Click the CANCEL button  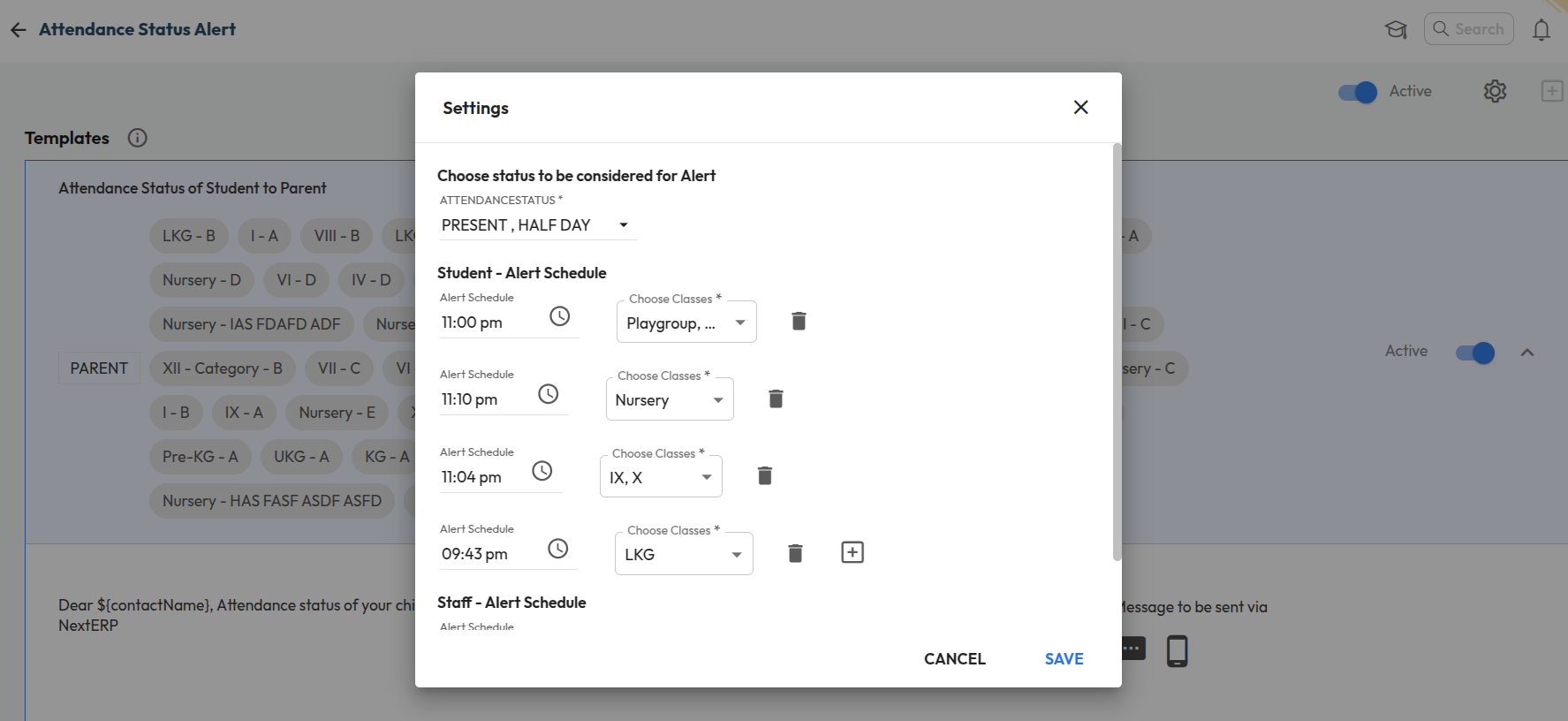tap(954, 659)
